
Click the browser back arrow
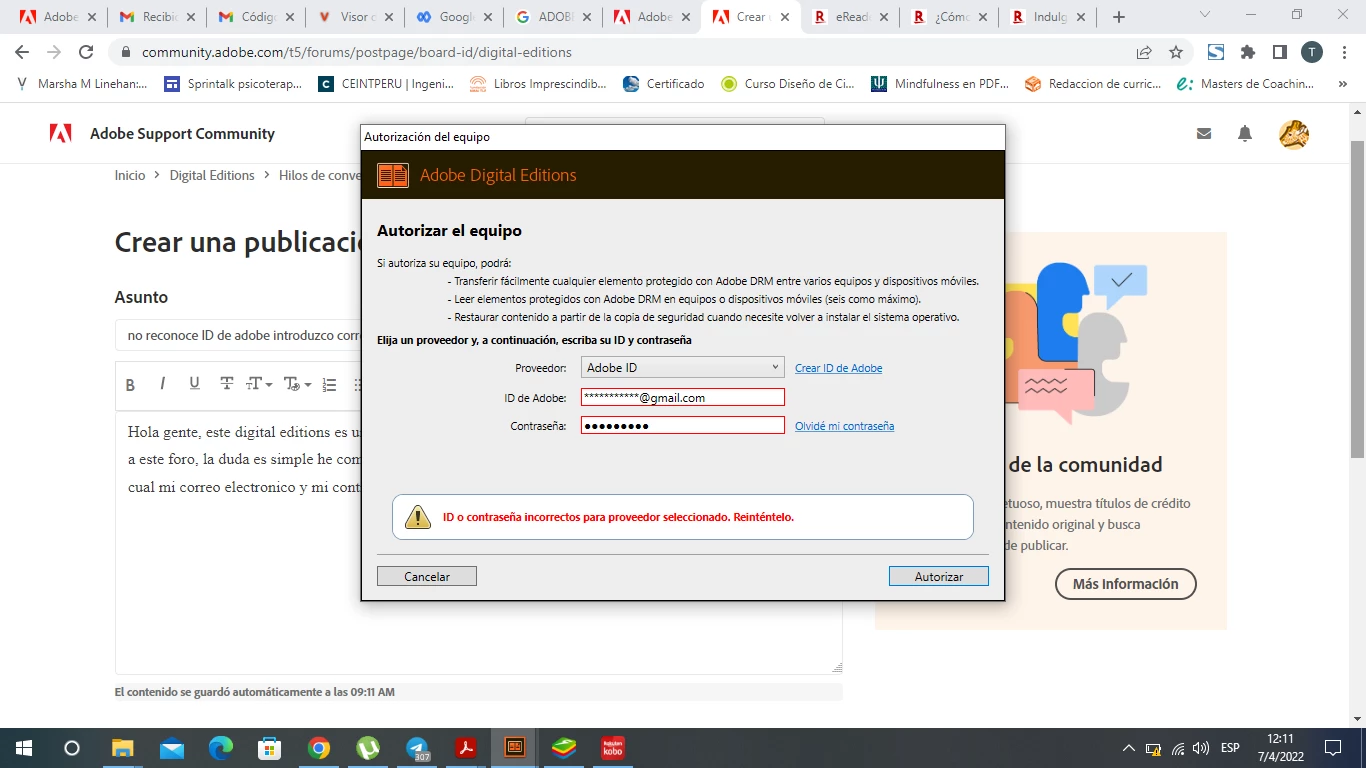click(x=22, y=52)
